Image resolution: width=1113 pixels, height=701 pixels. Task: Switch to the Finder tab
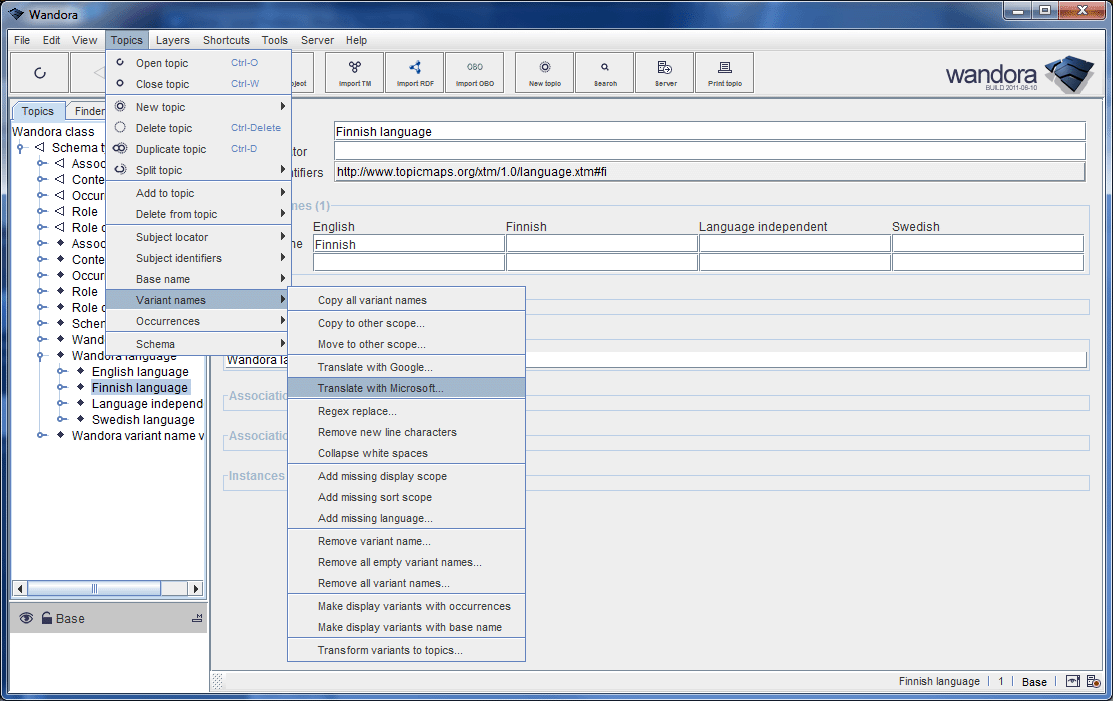click(x=88, y=110)
